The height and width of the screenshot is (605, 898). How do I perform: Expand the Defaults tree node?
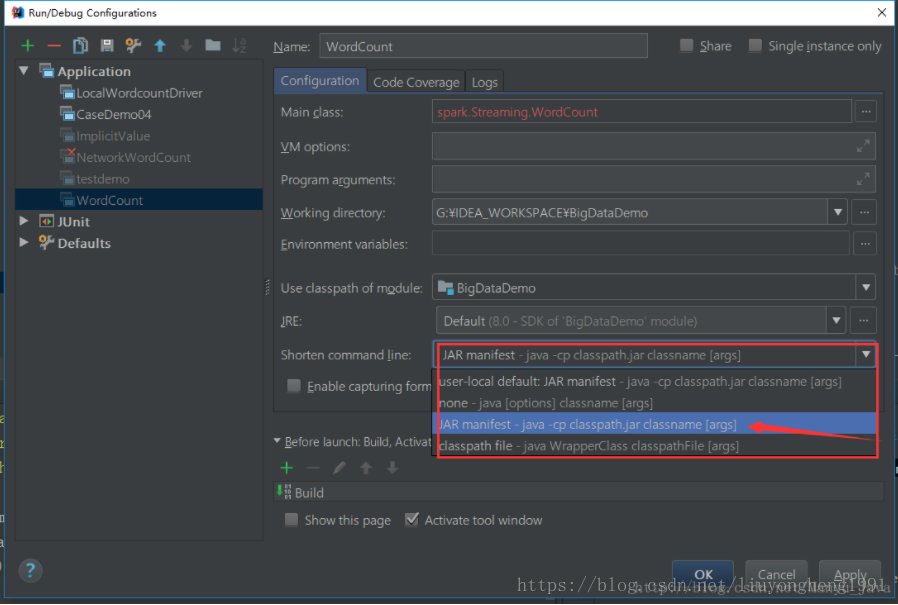pyautogui.click(x=23, y=242)
